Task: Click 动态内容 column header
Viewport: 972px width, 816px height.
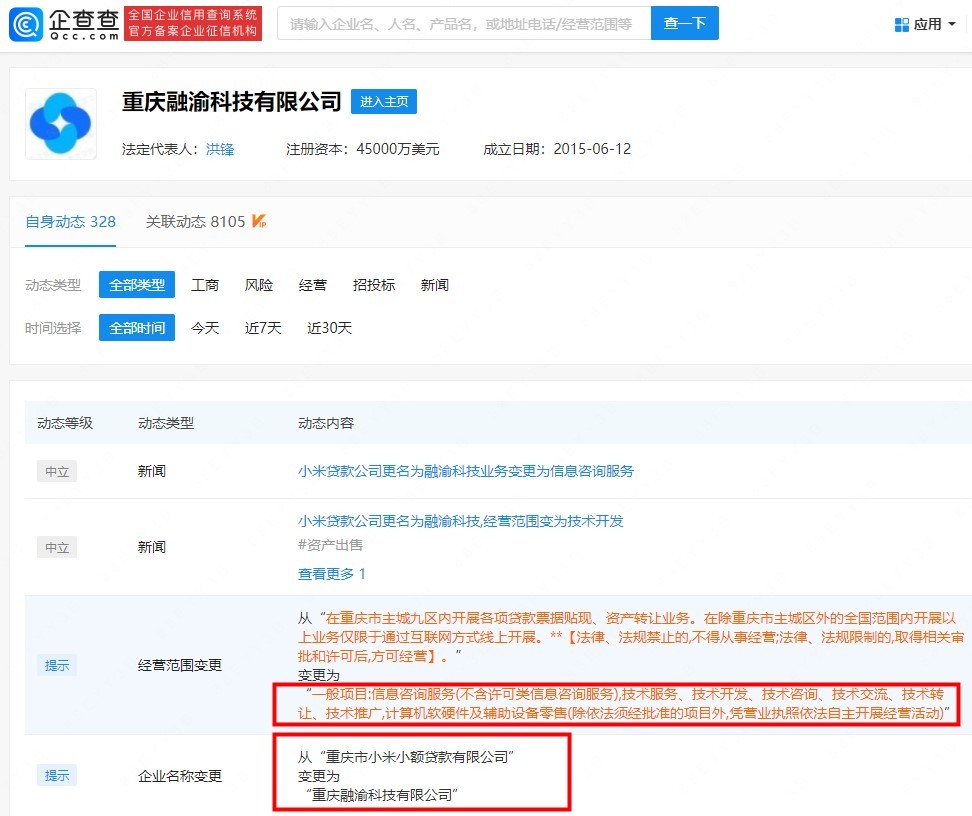Action: pos(325,423)
